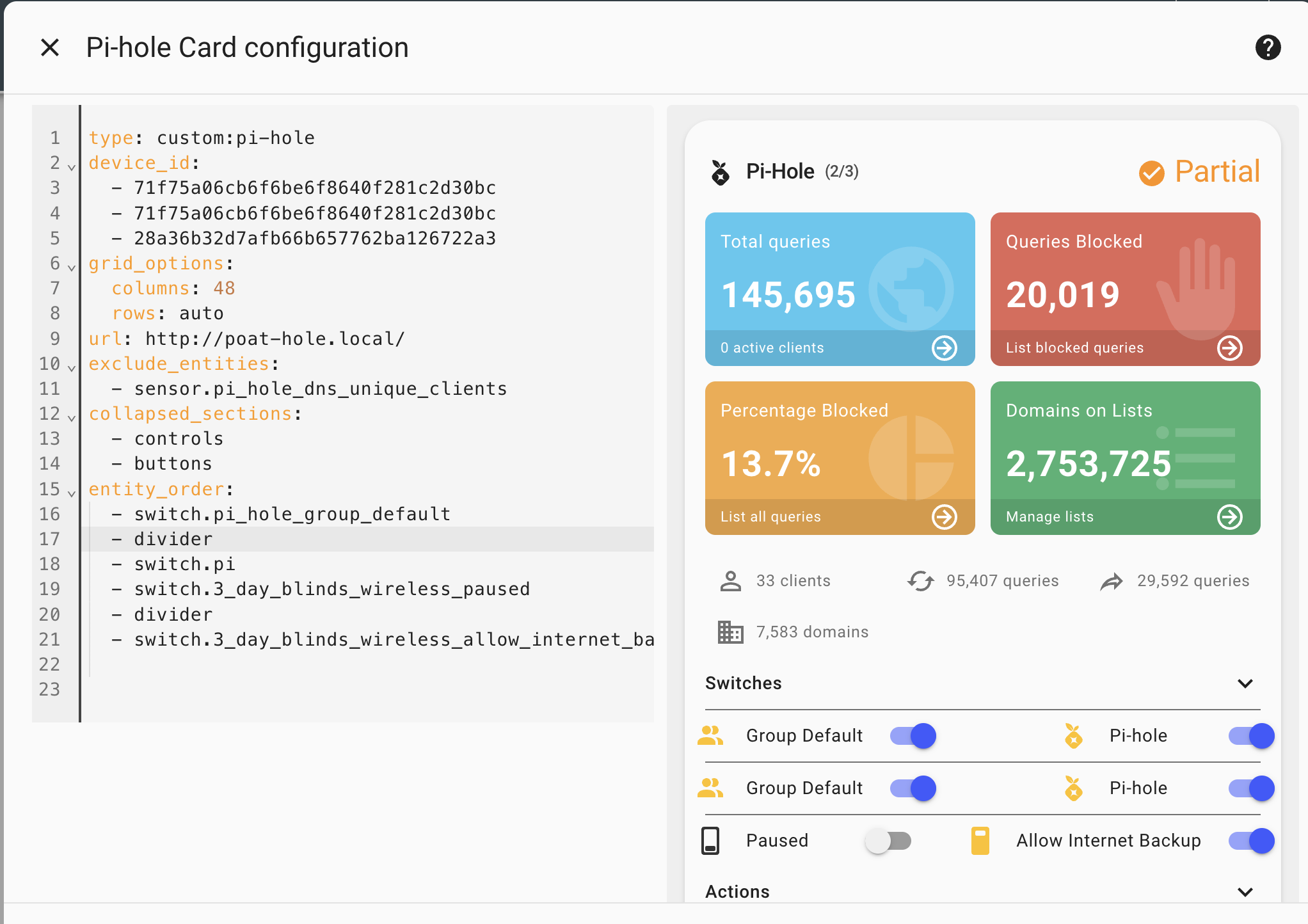Click the arrow icon on Total queries
This screenshot has height=924, width=1308.
[x=944, y=348]
